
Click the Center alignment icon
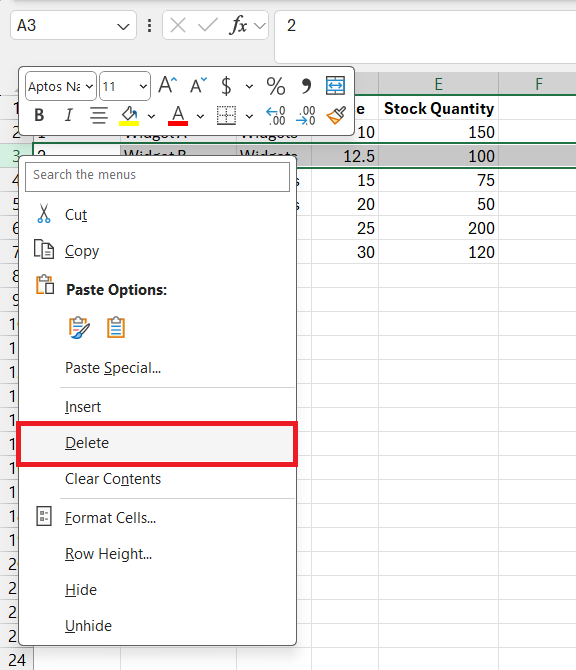click(99, 115)
